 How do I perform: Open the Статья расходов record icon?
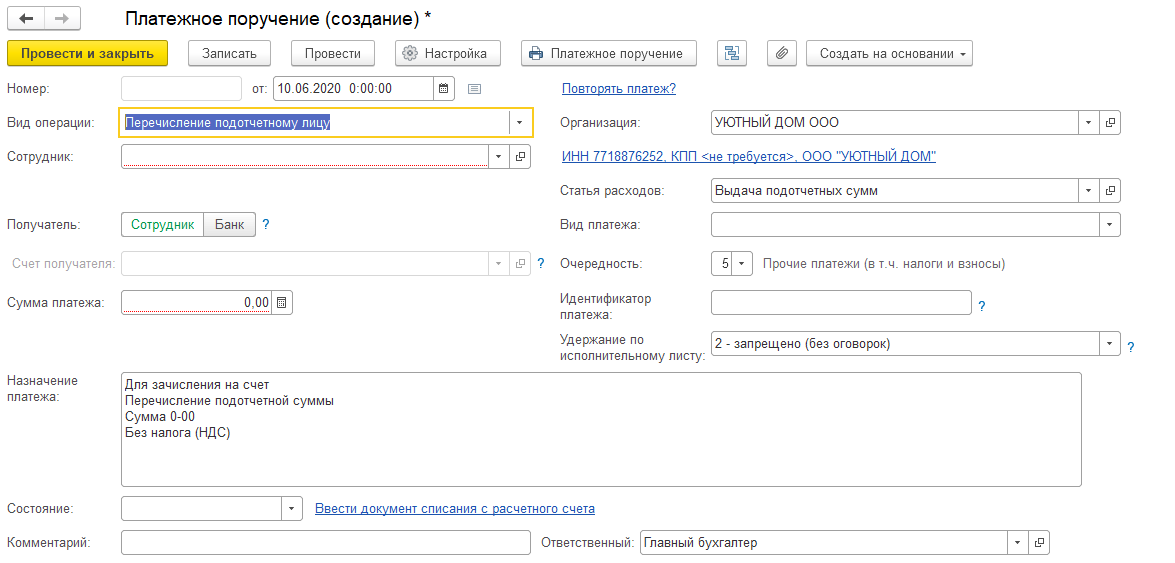pos(1111,190)
